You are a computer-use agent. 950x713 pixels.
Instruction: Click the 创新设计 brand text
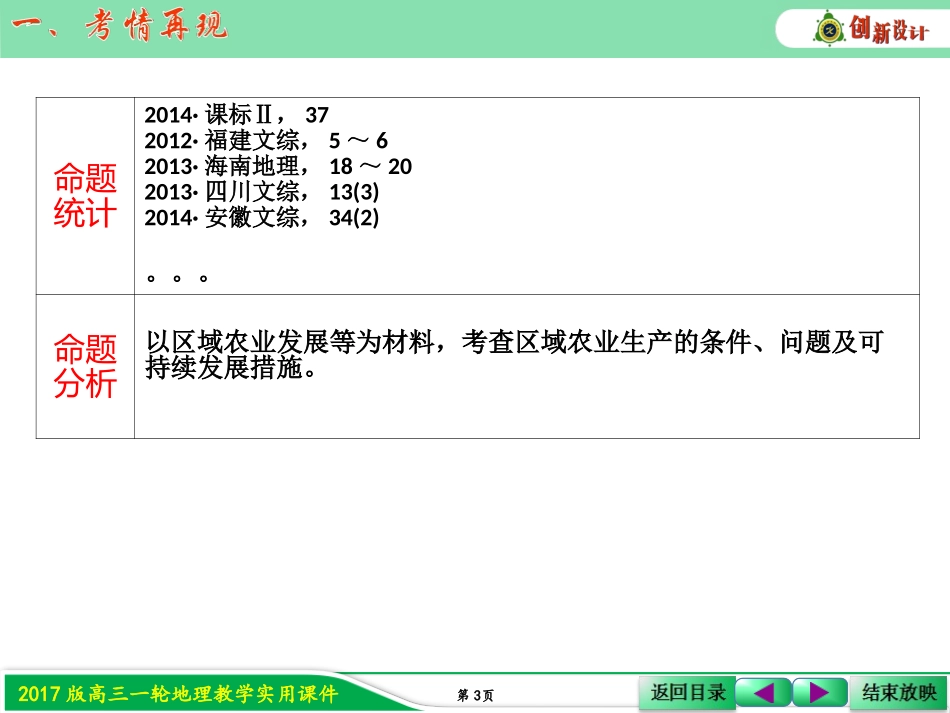click(x=888, y=28)
